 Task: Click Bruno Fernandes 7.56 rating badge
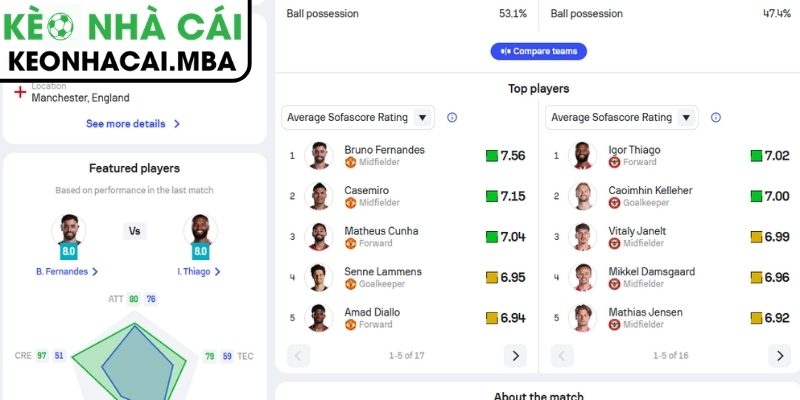click(x=505, y=156)
